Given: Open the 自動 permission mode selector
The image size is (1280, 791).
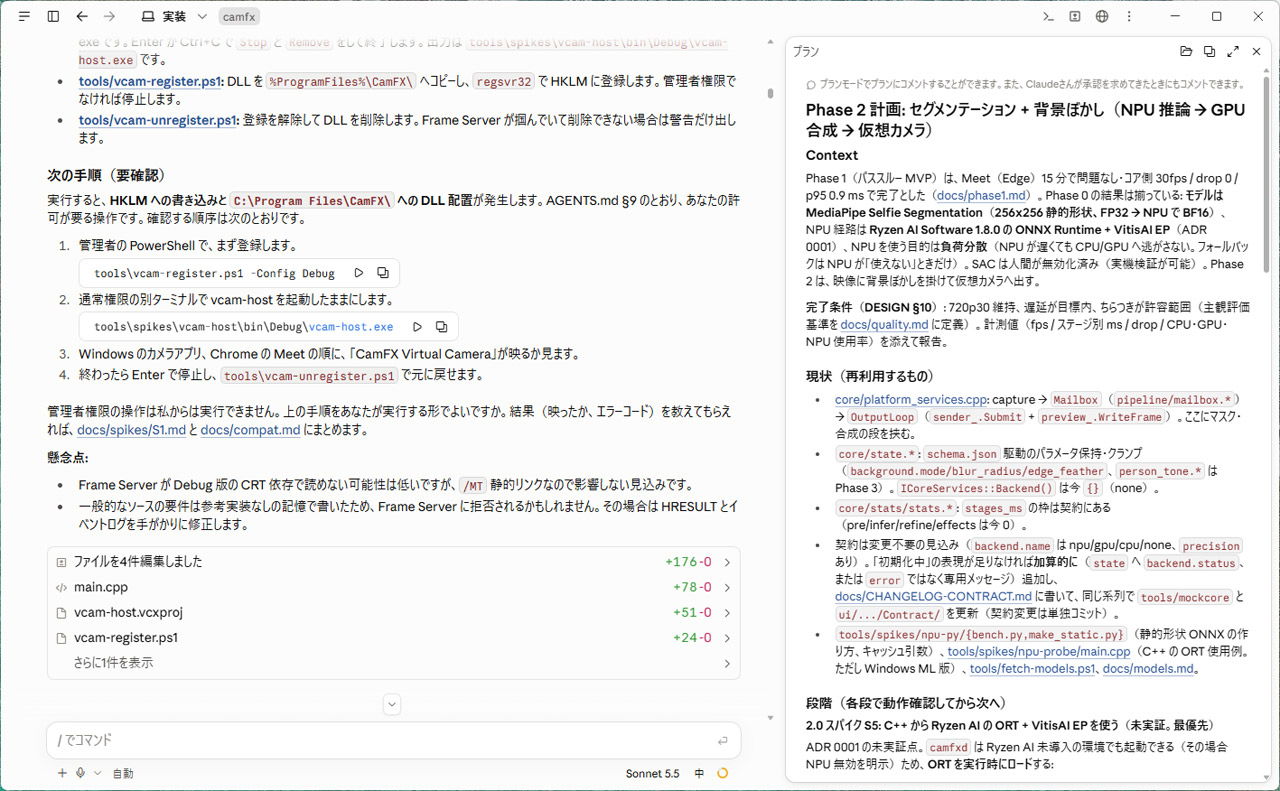Looking at the screenshot, I should coord(122,773).
